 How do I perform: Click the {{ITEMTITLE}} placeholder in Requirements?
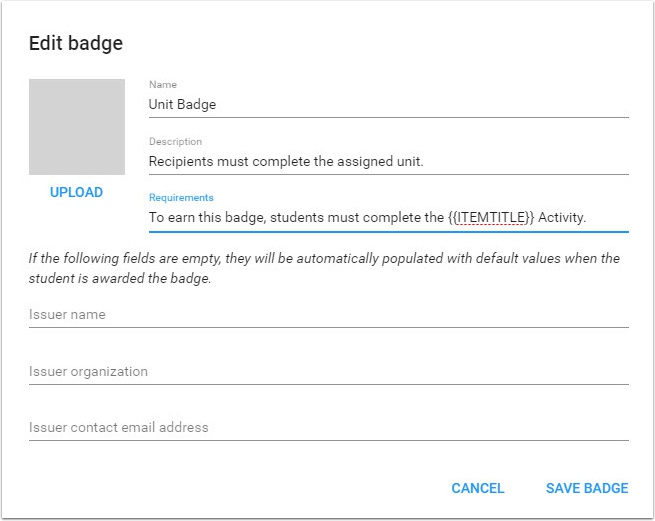[x=491, y=217]
